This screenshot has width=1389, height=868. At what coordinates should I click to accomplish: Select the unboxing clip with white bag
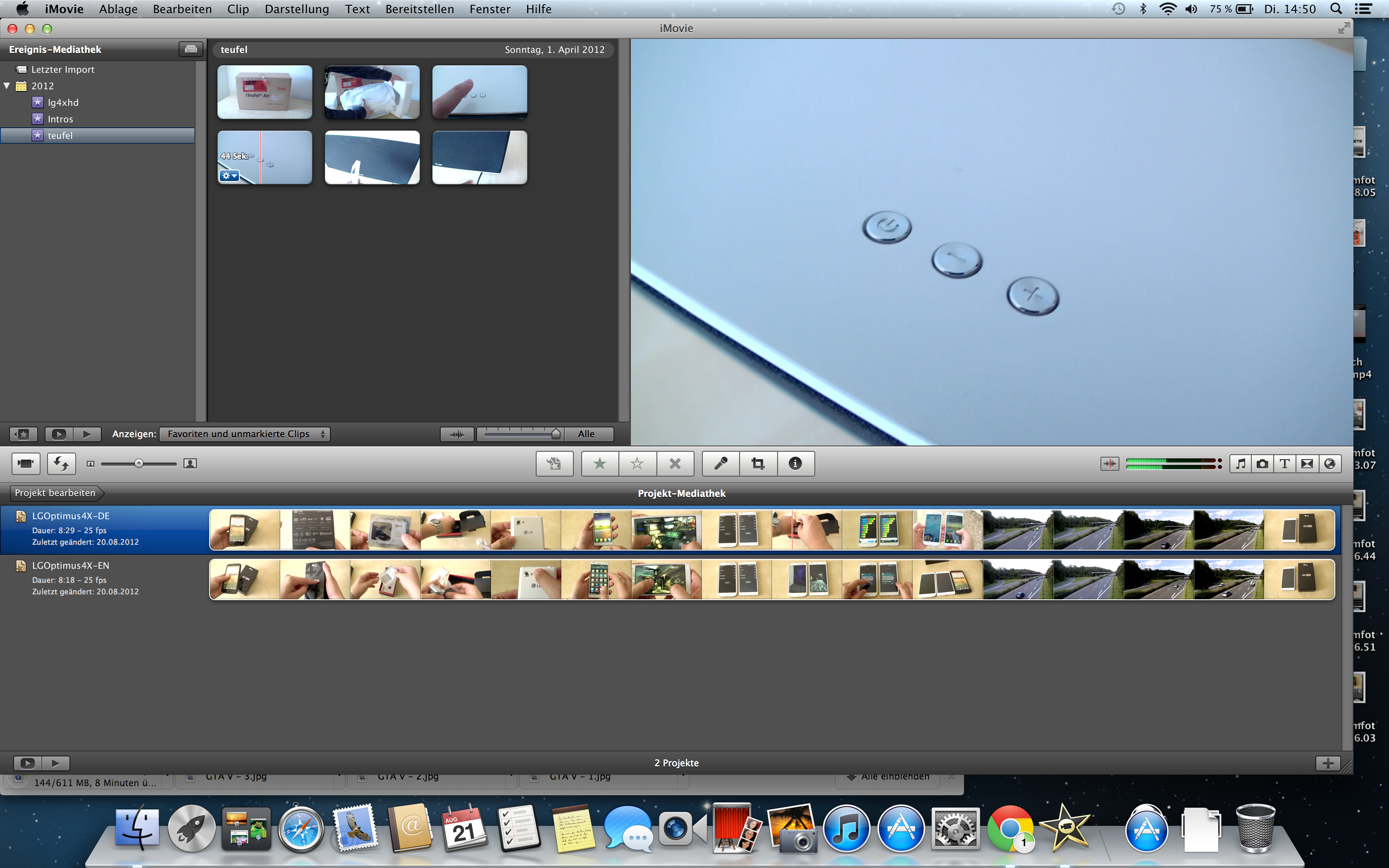point(372,92)
